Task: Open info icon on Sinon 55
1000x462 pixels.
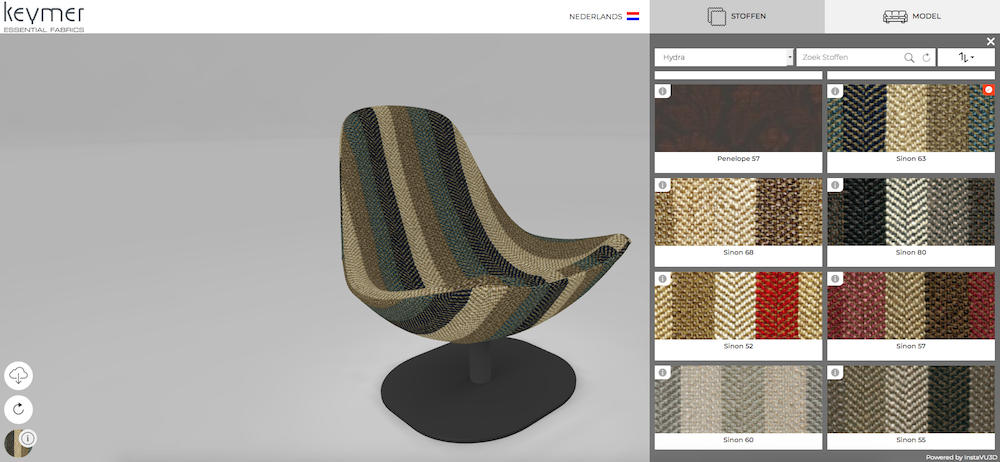Action: coord(835,373)
